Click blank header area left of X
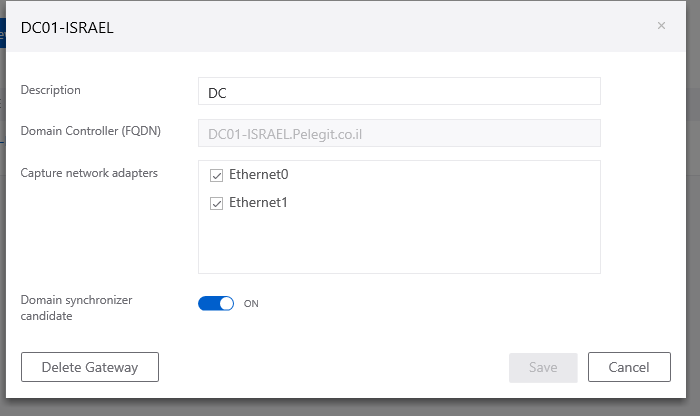Image resolution: width=700 pixels, height=416 pixels. pos(384,27)
